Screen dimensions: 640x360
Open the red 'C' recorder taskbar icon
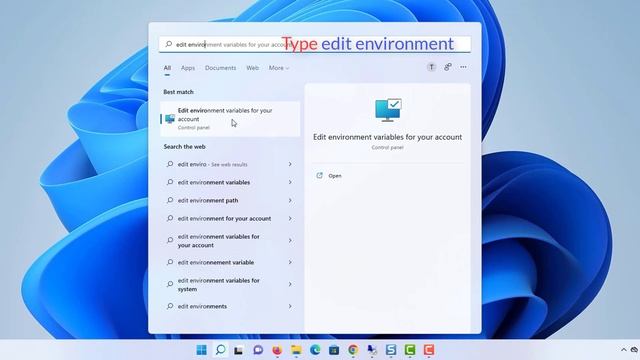click(x=429, y=350)
